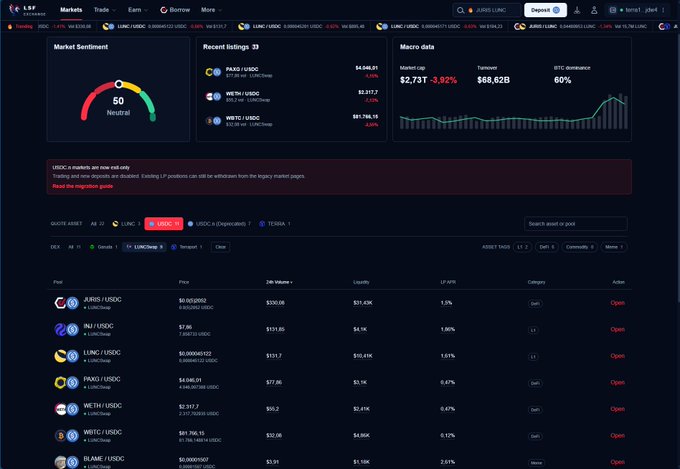Image resolution: width=680 pixels, height=469 pixels.
Task: Filter quote asset by TERRA
Action: [x=275, y=224]
